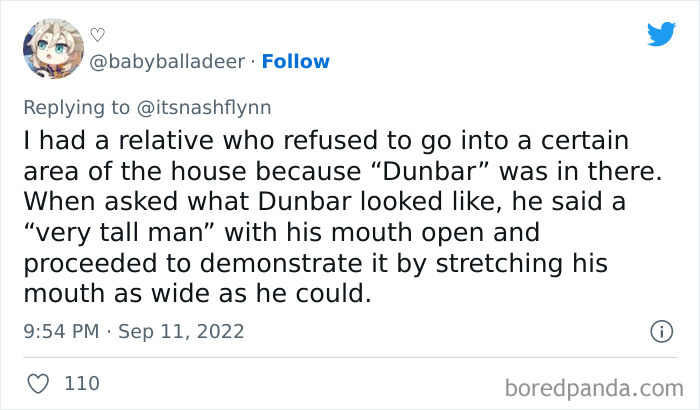Follow the @babyballadeer account

[x=295, y=62]
